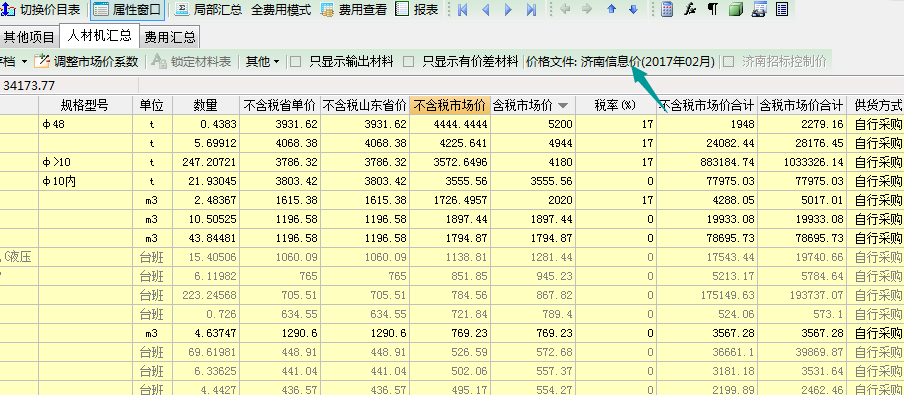Click the gray right arrow icon

(x=587, y=9)
